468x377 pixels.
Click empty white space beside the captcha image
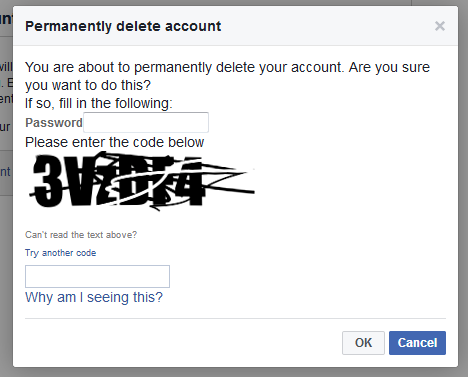click(350, 182)
